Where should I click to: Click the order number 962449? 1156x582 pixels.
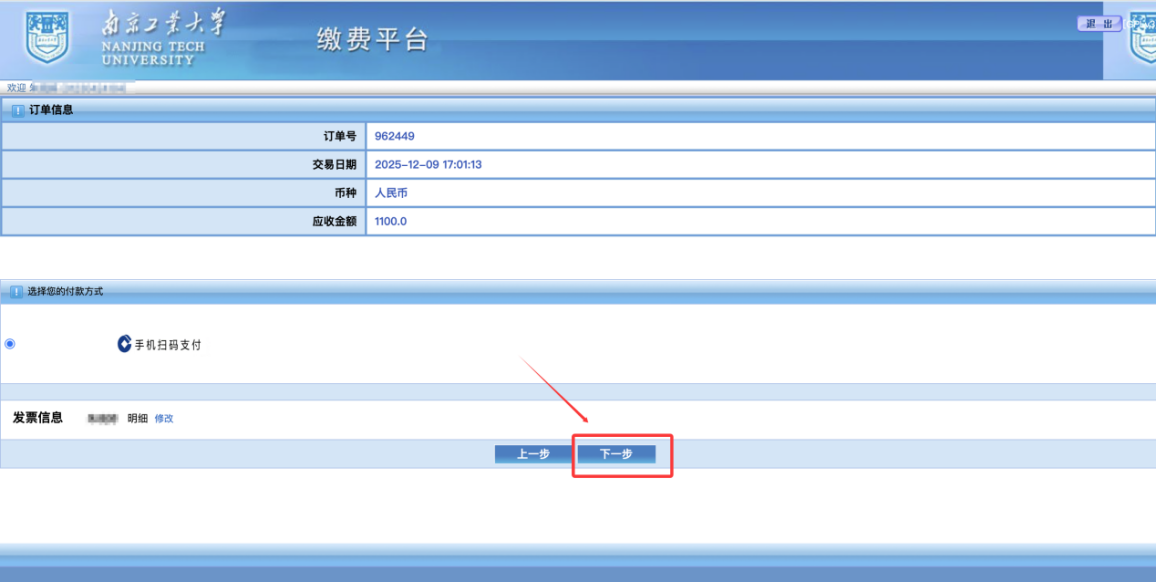pos(394,136)
